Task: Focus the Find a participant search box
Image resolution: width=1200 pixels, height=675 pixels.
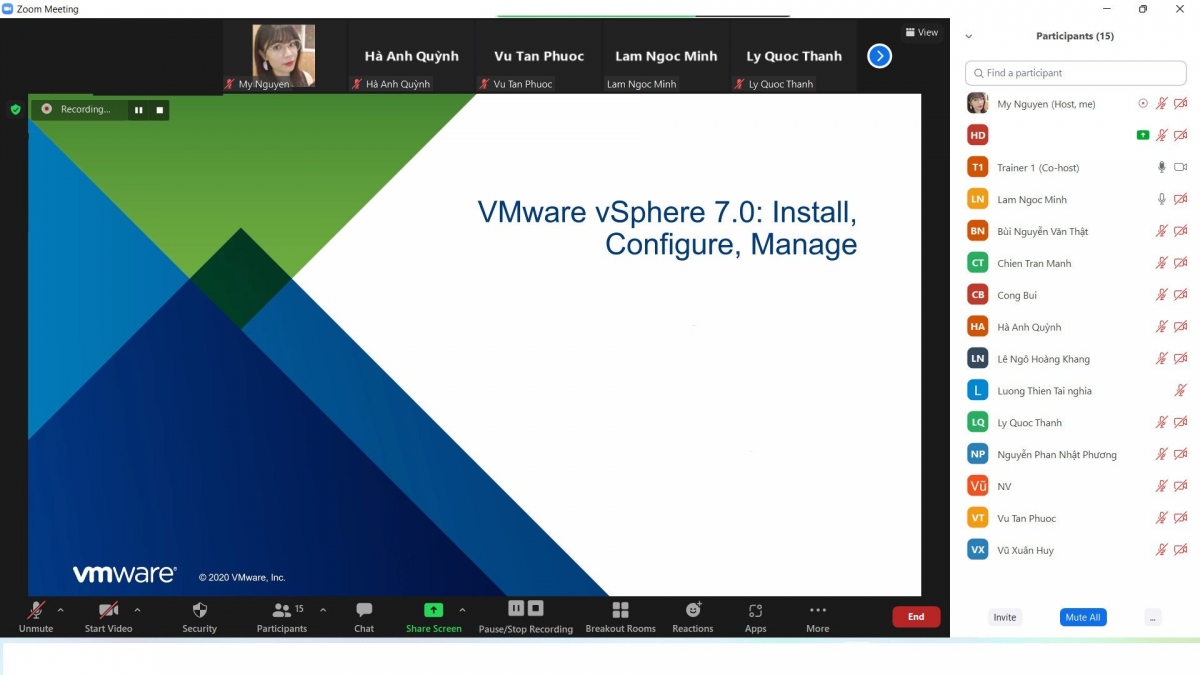Action: 1075,73
